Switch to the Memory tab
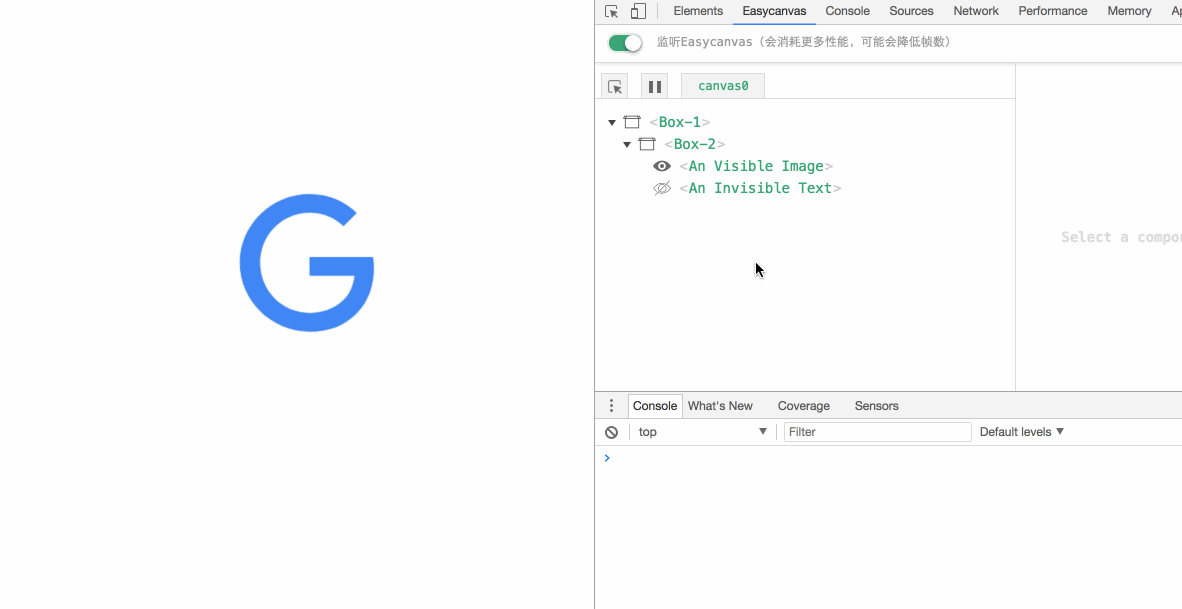This screenshot has width=1182, height=609. 1129,11
